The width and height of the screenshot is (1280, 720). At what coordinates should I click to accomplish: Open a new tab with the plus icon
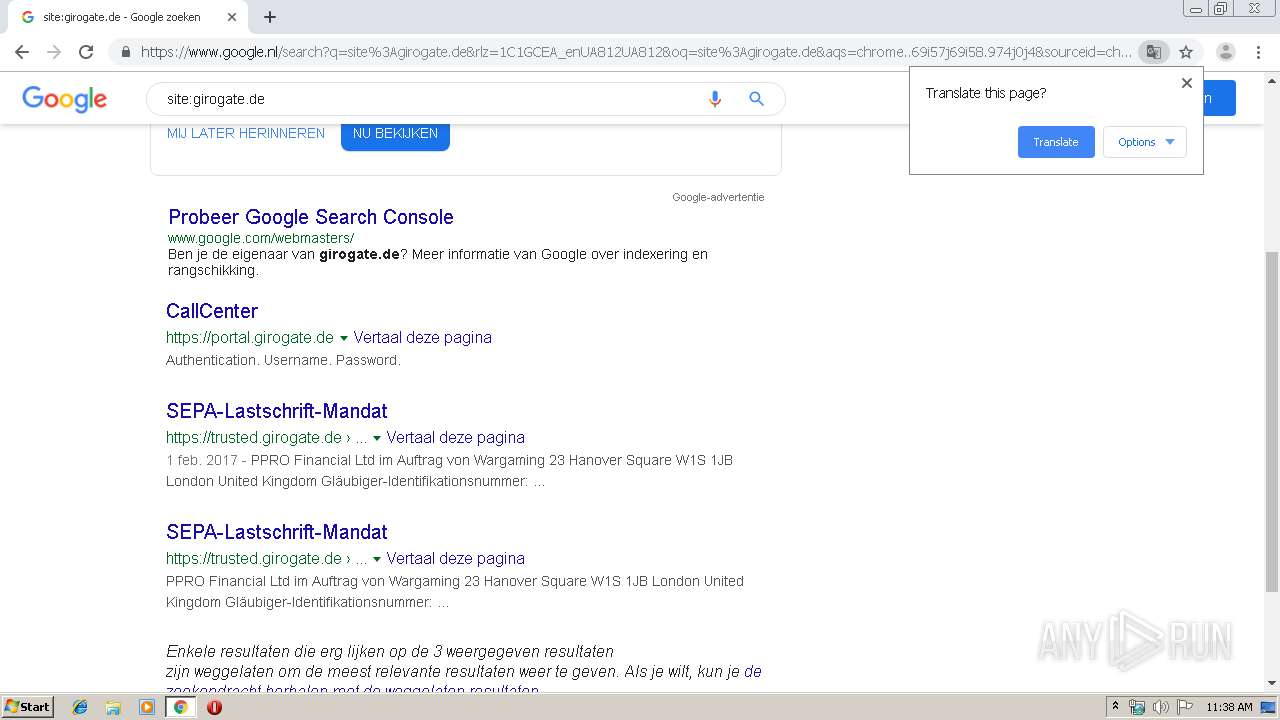coord(270,17)
